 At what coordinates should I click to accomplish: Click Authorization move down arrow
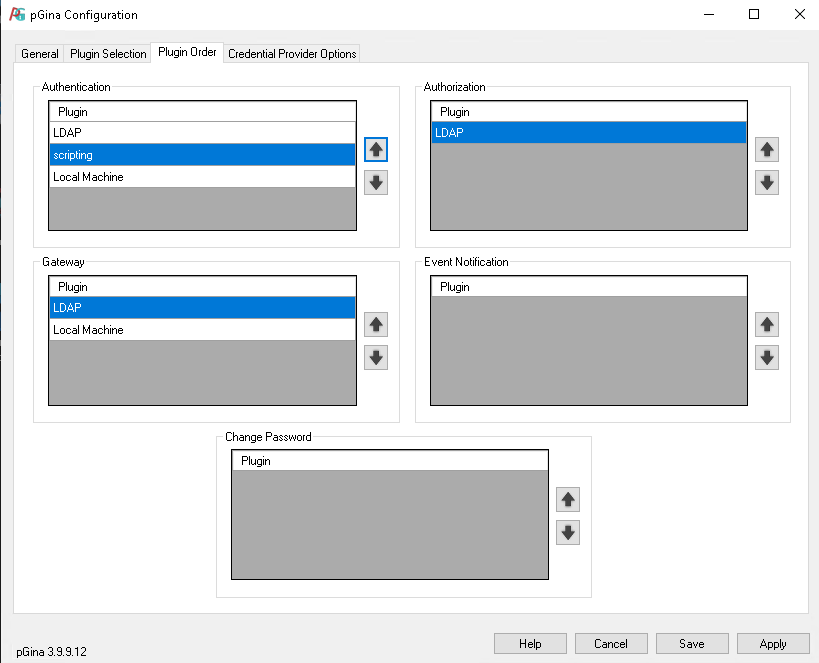(x=767, y=183)
